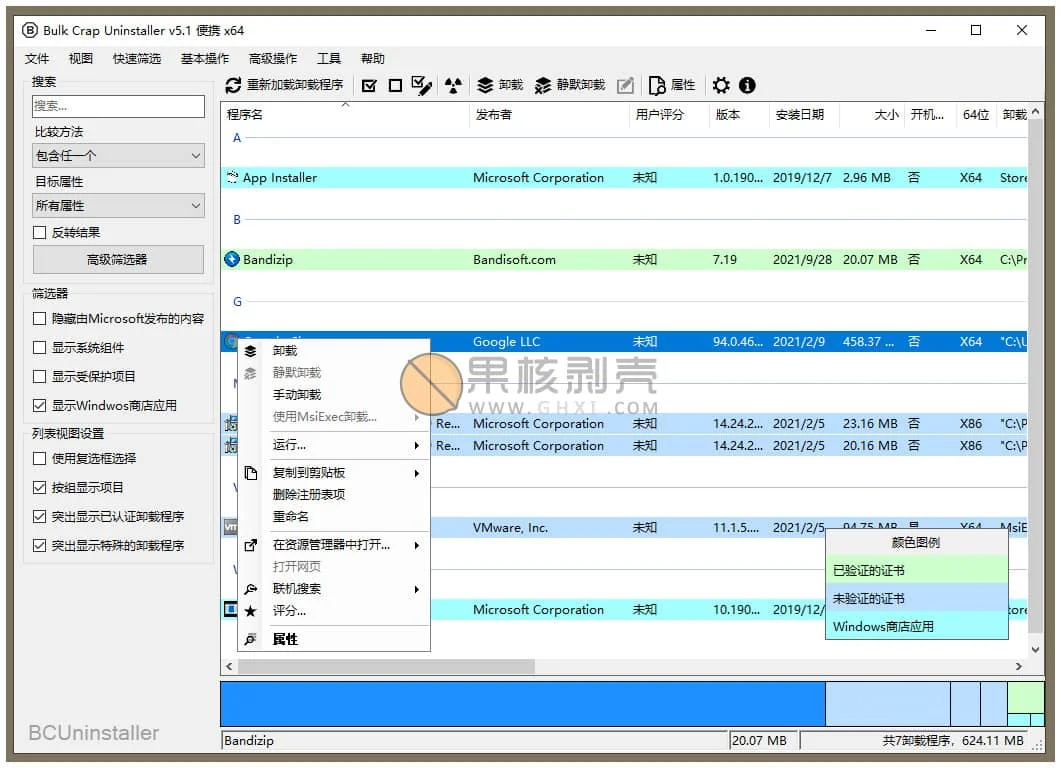This screenshot has height=768, width=1061.
Task: Click 未验证的证书 blue legend swatch
Action: [x=917, y=598]
